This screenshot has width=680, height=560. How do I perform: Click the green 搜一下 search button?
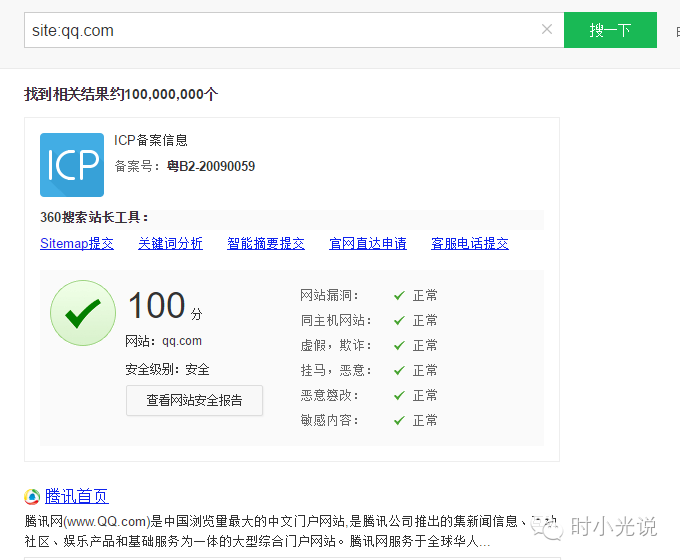610,30
